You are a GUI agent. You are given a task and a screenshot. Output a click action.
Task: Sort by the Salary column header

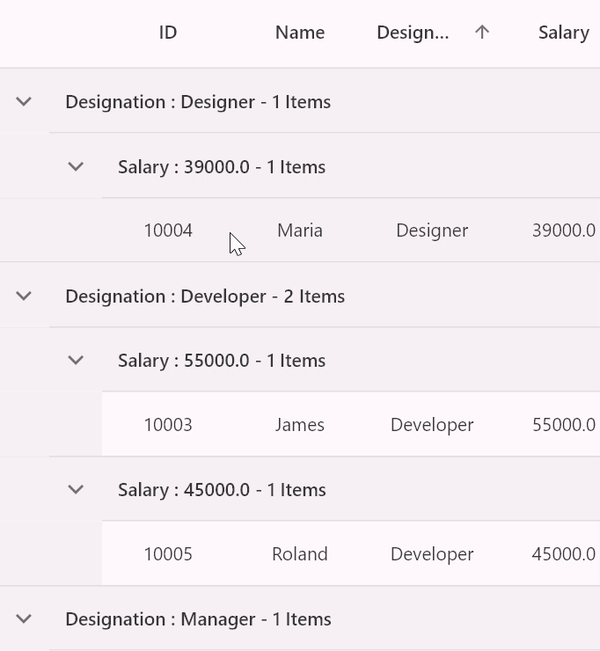point(563,32)
